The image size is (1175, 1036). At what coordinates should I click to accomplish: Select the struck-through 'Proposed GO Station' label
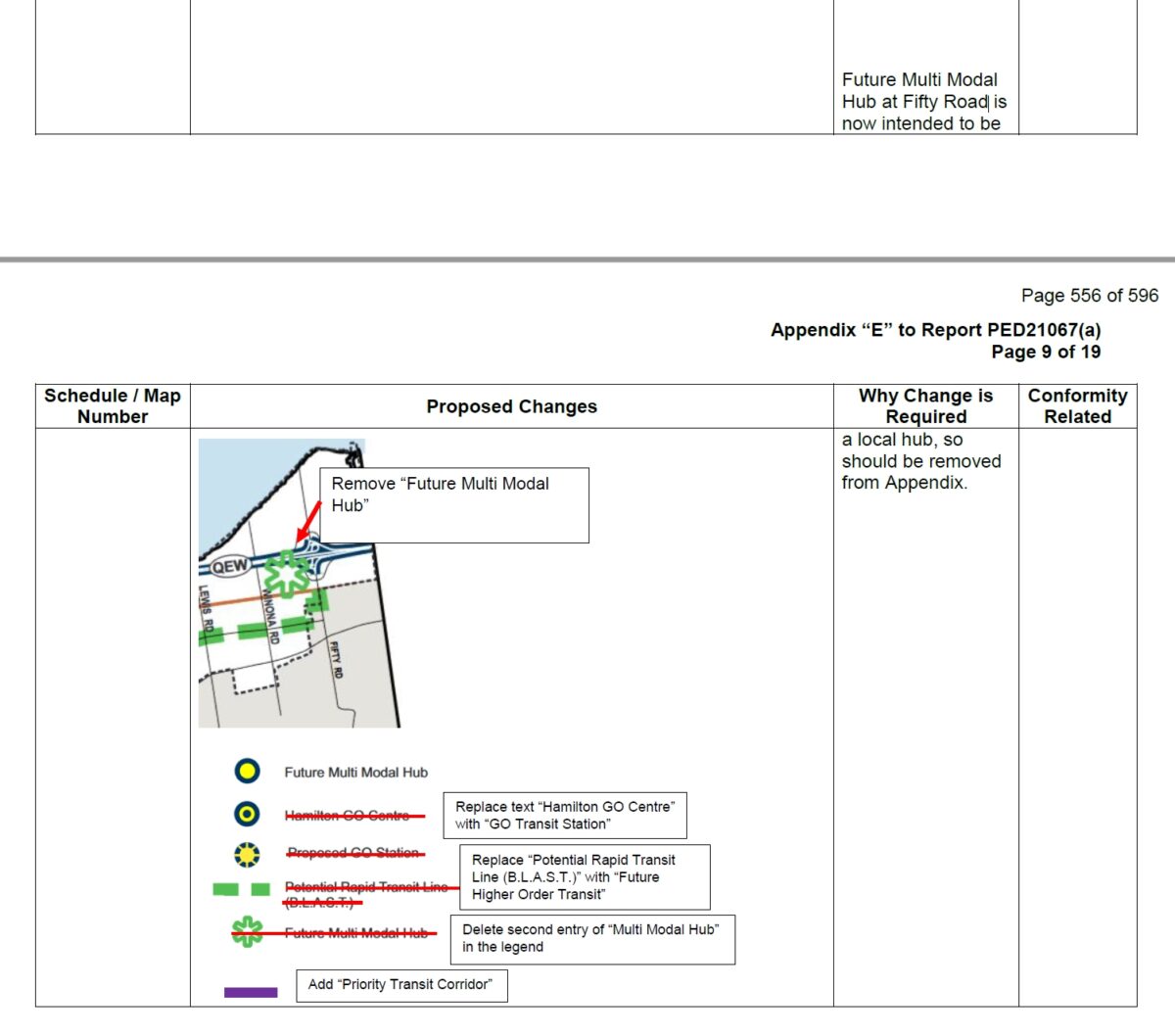(x=353, y=853)
